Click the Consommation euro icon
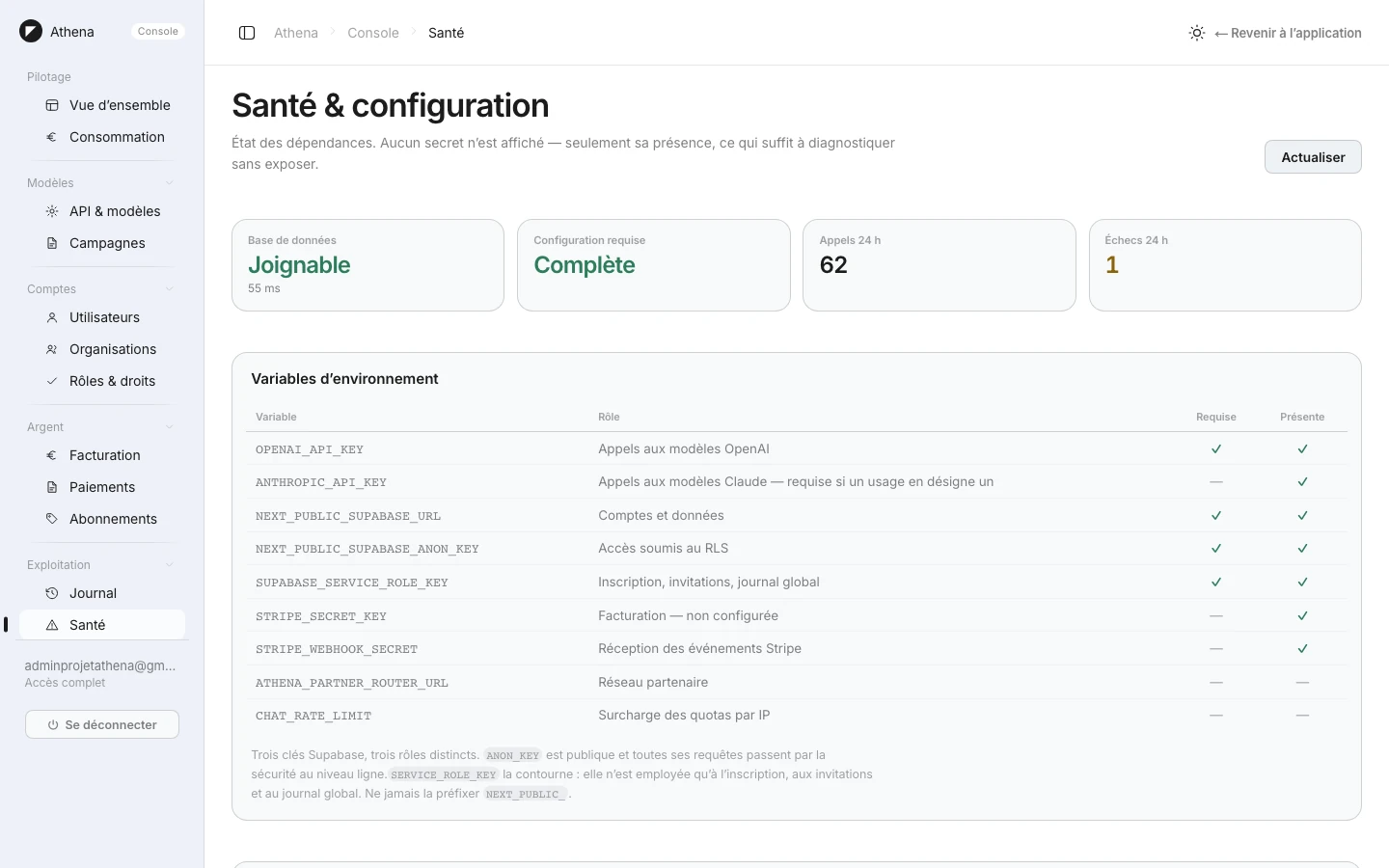Image resolution: width=1389 pixels, height=868 pixels. pyautogui.click(x=52, y=137)
